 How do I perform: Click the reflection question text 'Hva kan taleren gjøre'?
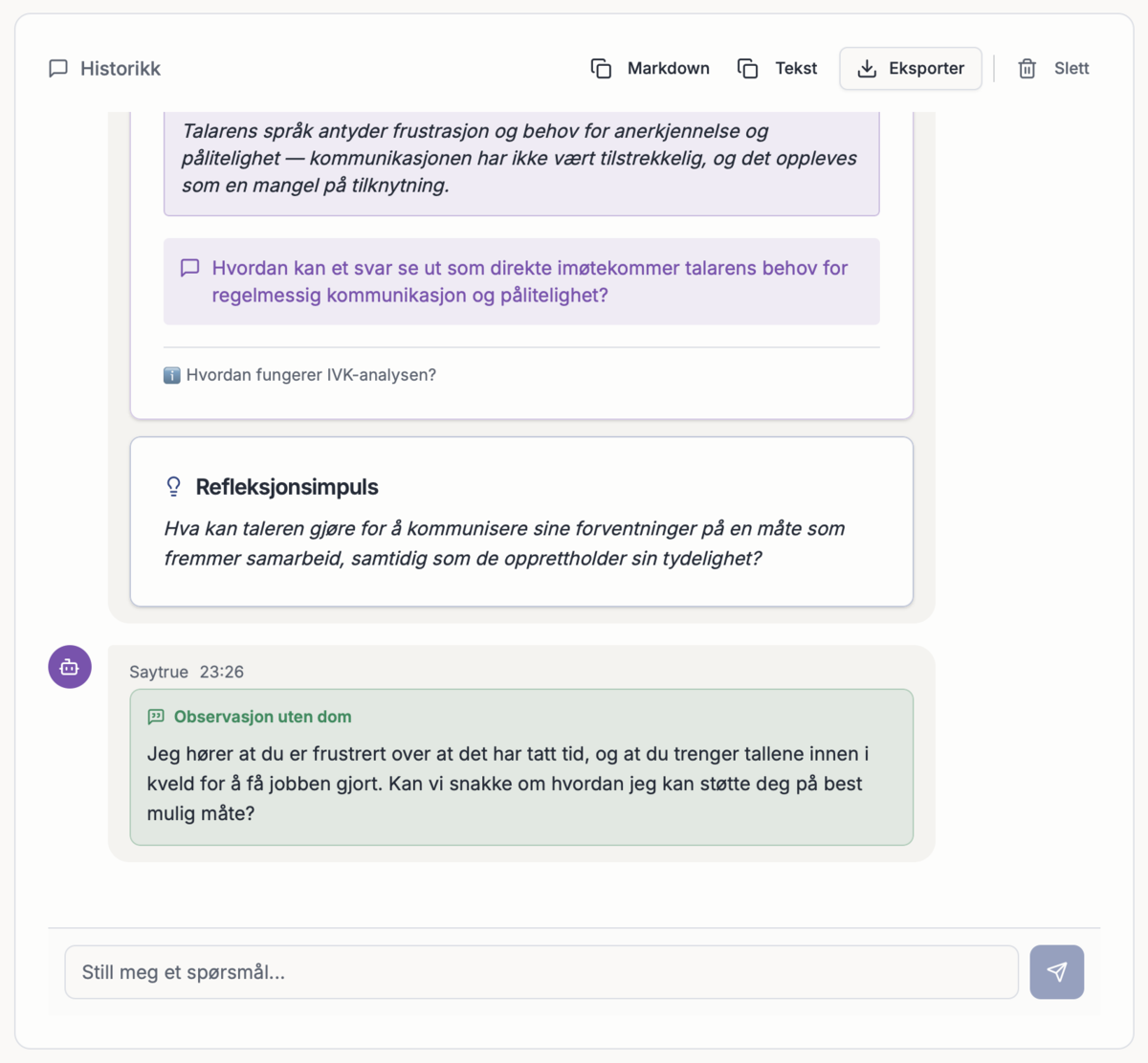pyautogui.click(x=504, y=543)
